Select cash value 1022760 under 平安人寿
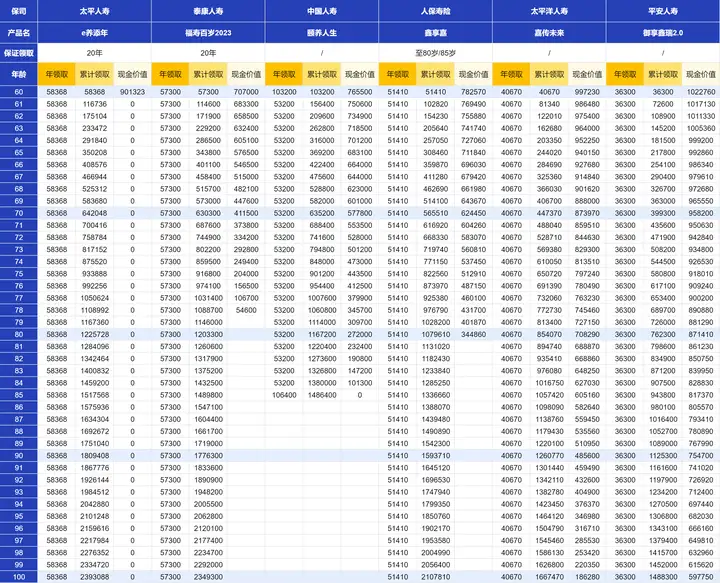This screenshot has height=583, width=720. [700, 91]
